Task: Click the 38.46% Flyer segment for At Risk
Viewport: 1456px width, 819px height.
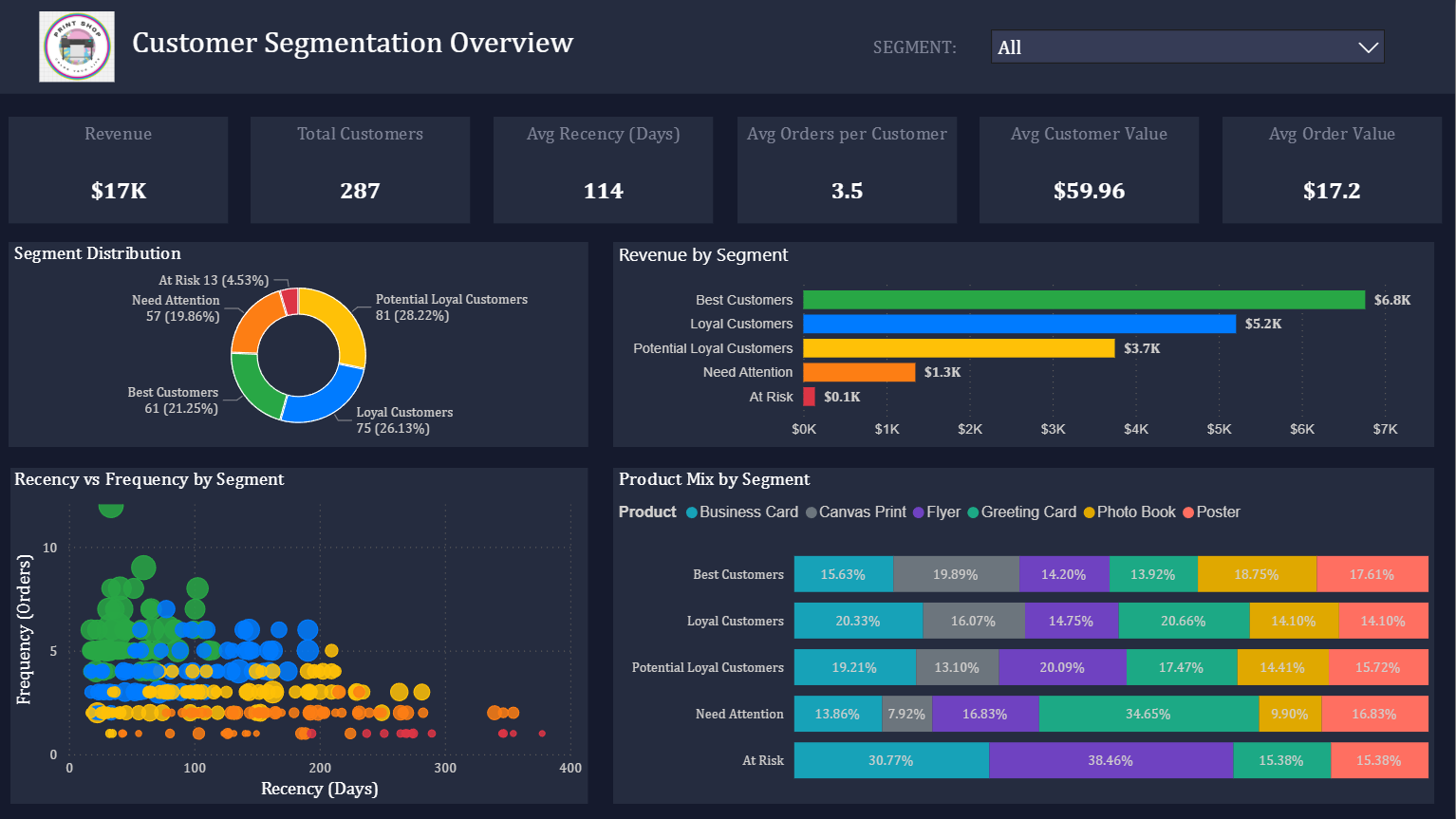Action: point(1111,760)
